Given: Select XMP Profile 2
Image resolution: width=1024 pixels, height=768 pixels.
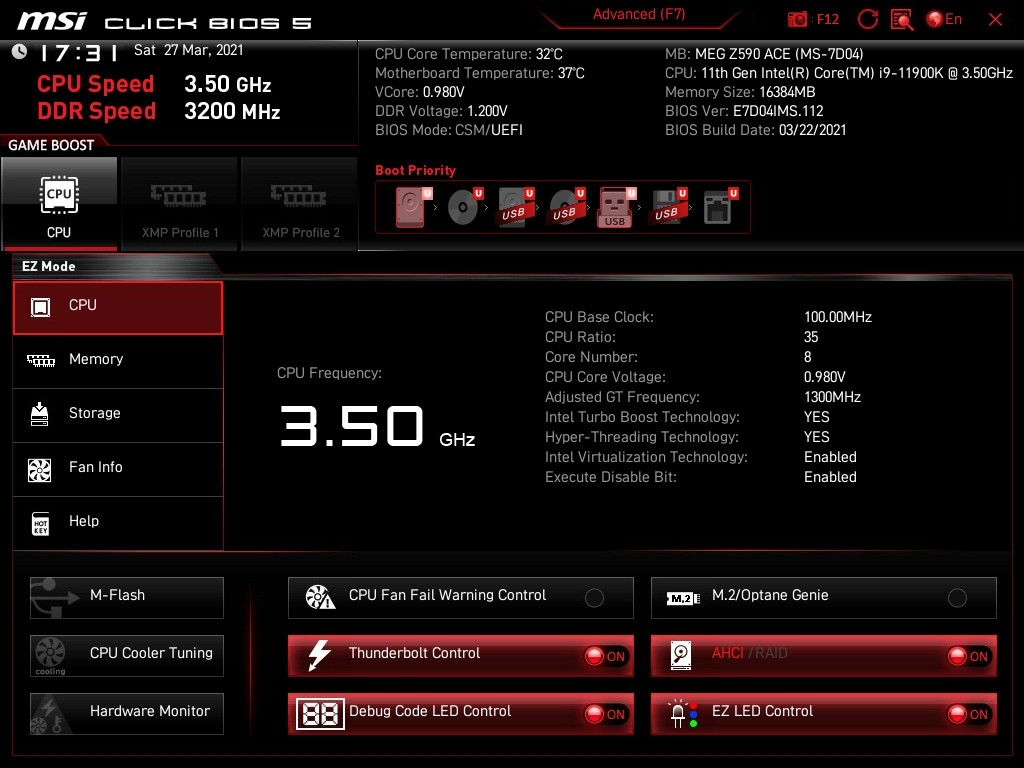Looking at the screenshot, I should tap(300, 203).
